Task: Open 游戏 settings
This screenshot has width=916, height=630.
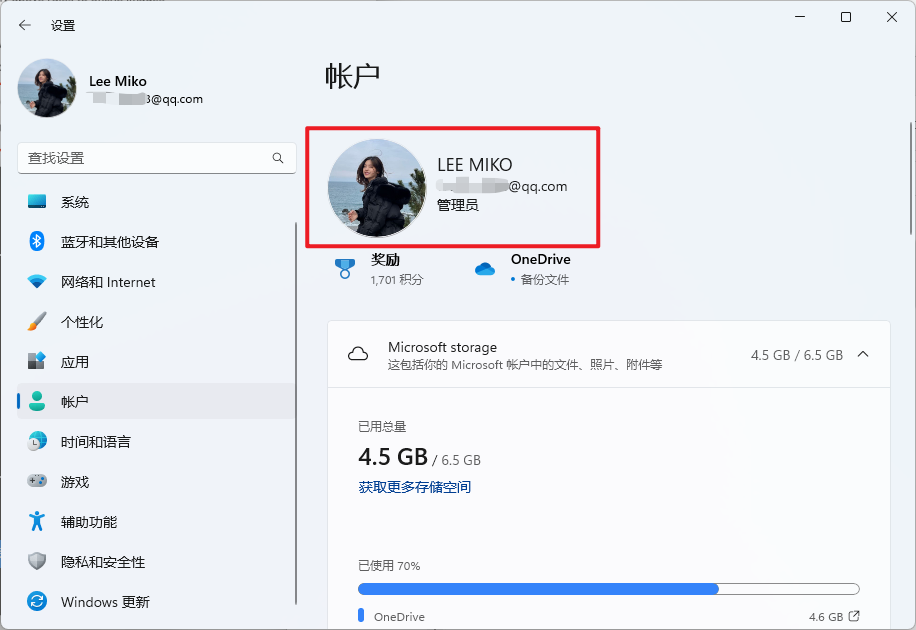Action: pyautogui.click(x=156, y=481)
